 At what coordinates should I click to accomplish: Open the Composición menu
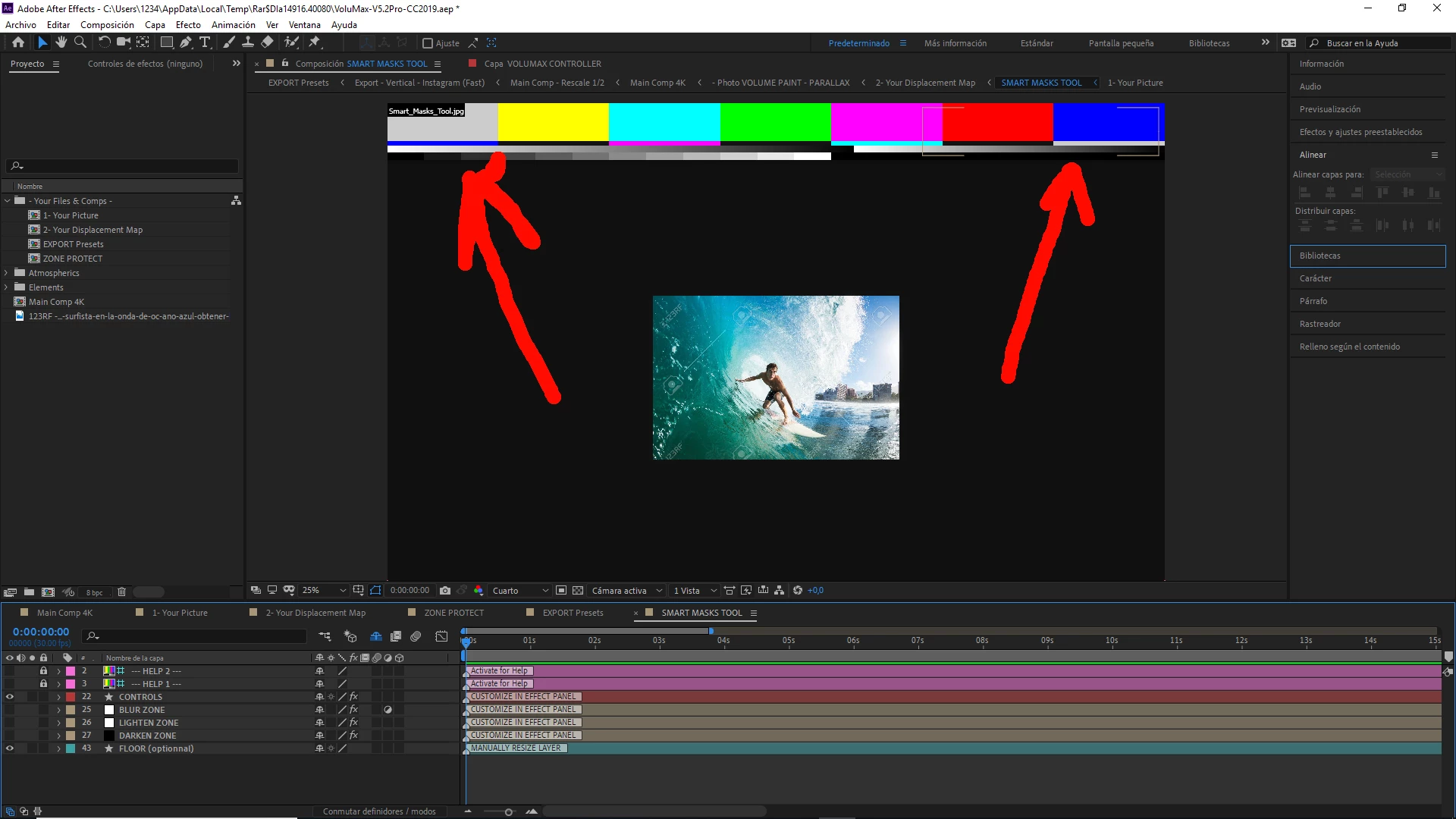pyautogui.click(x=107, y=25)
